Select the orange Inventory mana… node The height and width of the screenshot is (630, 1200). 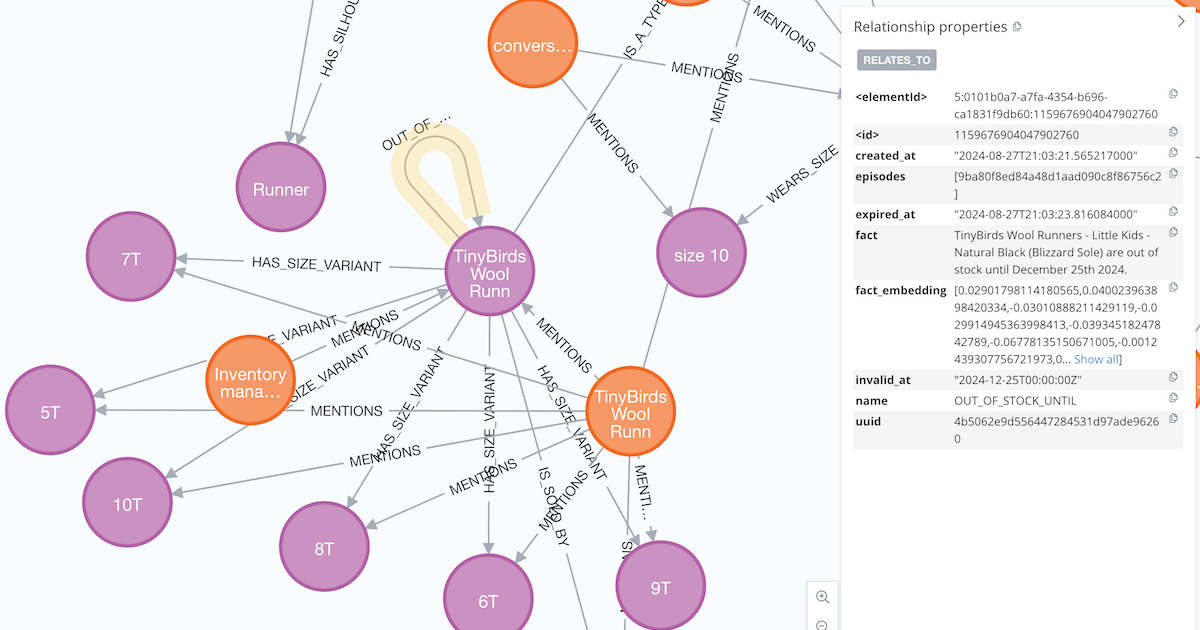coord(250,379)
